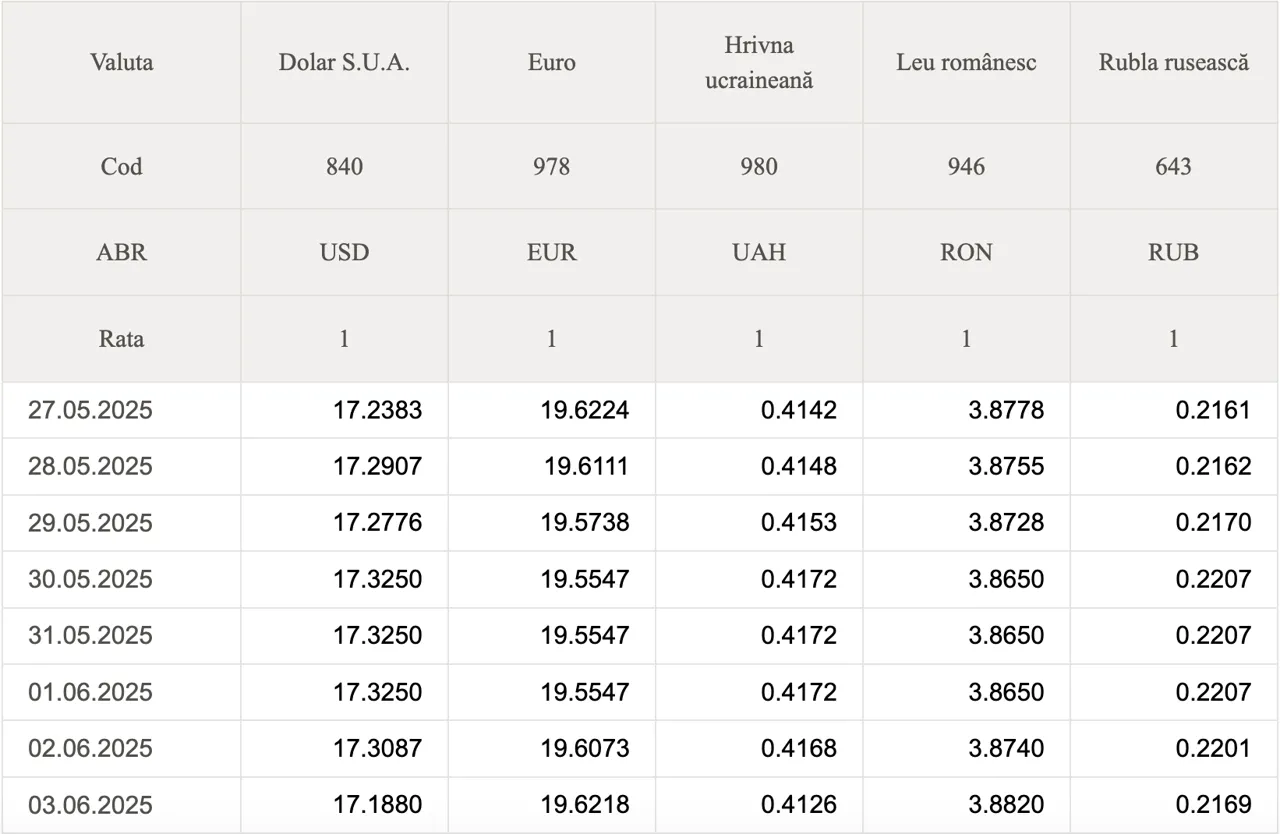
Task: Click the UAH value 0.4153
Action: click(x=798, y=523)
